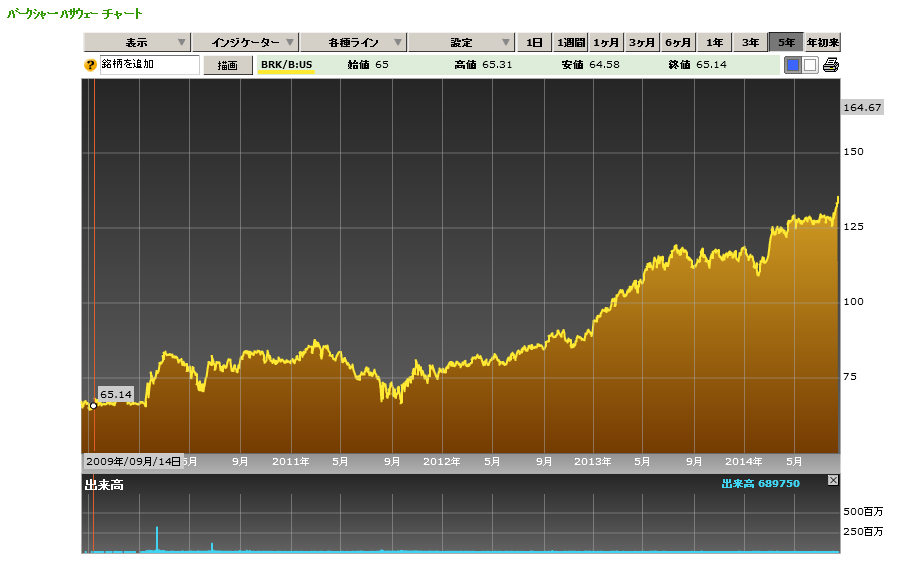This screenshot has width=898, height=578.
Task: Select the 年初来 time range
Action: (x=823, y=42)
